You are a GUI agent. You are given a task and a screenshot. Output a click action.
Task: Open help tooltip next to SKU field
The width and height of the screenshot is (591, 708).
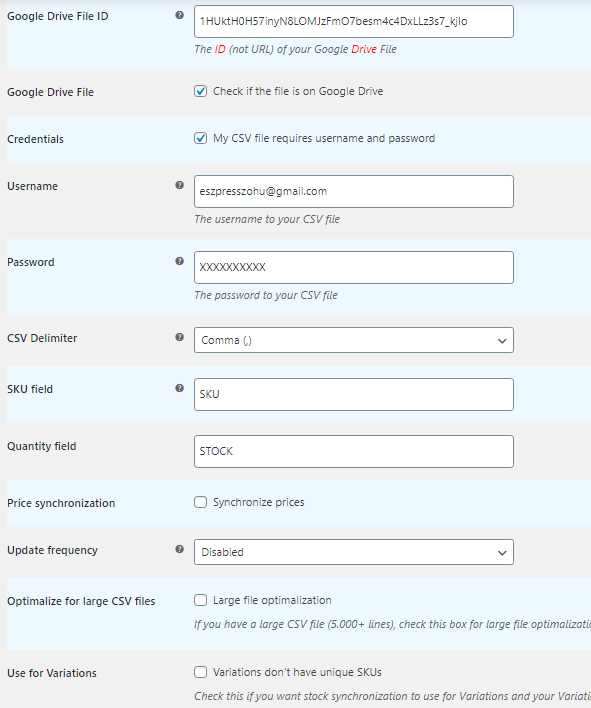pos(179,388)
